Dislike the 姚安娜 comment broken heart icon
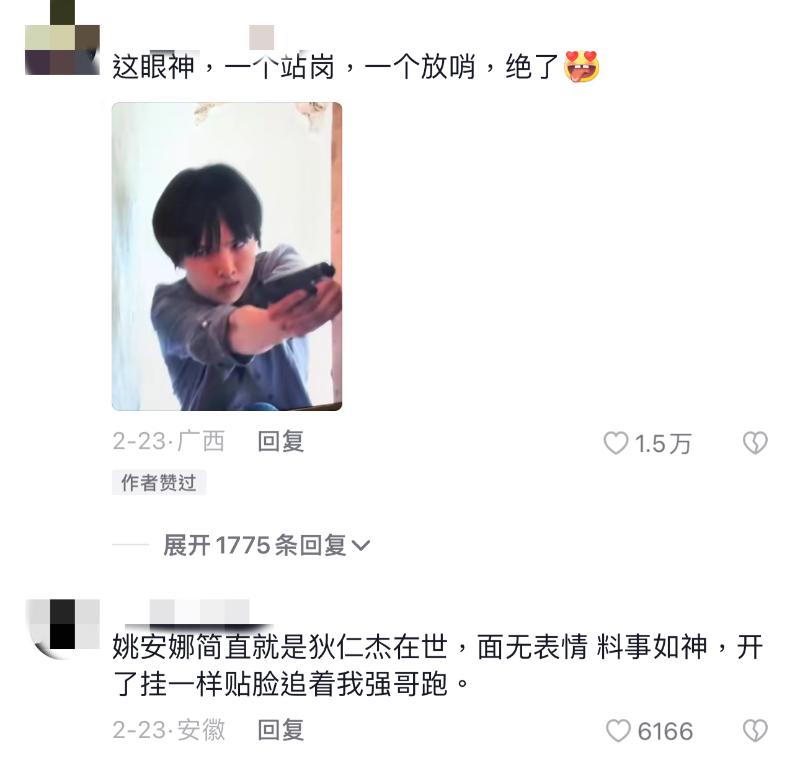The height and width of the screenshot is (763, 800). (x=755, y=731)
